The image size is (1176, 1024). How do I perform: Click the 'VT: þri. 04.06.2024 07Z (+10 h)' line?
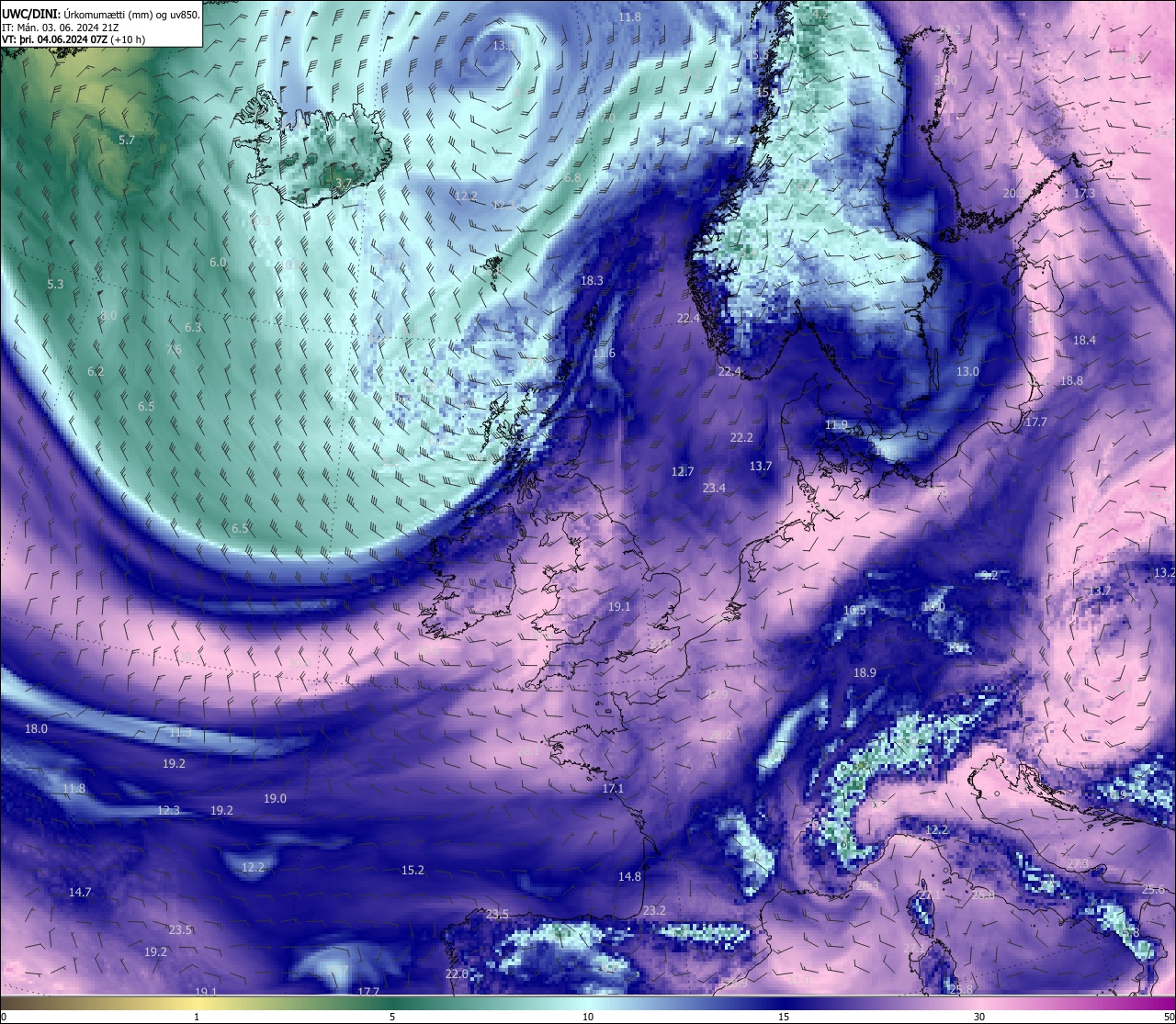click(x=74, y=39)
